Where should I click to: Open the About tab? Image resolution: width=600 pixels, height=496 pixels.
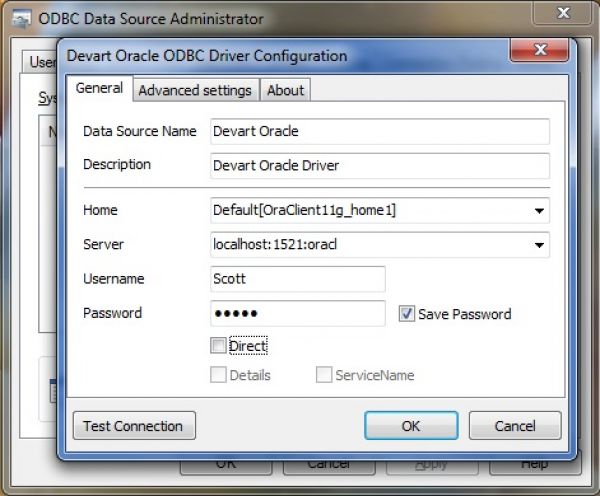coord(285,90)
